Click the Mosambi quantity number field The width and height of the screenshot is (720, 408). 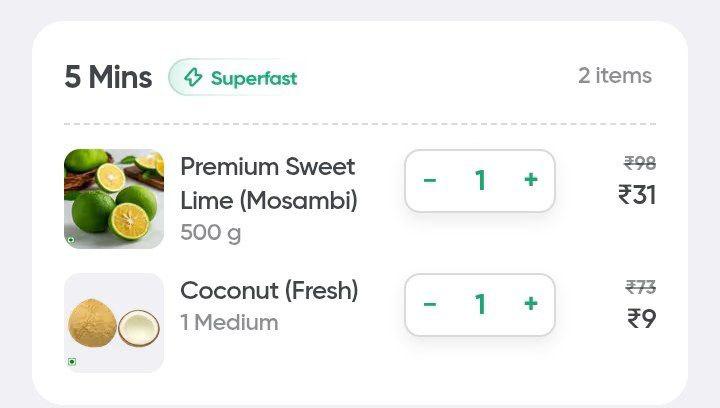480,181
